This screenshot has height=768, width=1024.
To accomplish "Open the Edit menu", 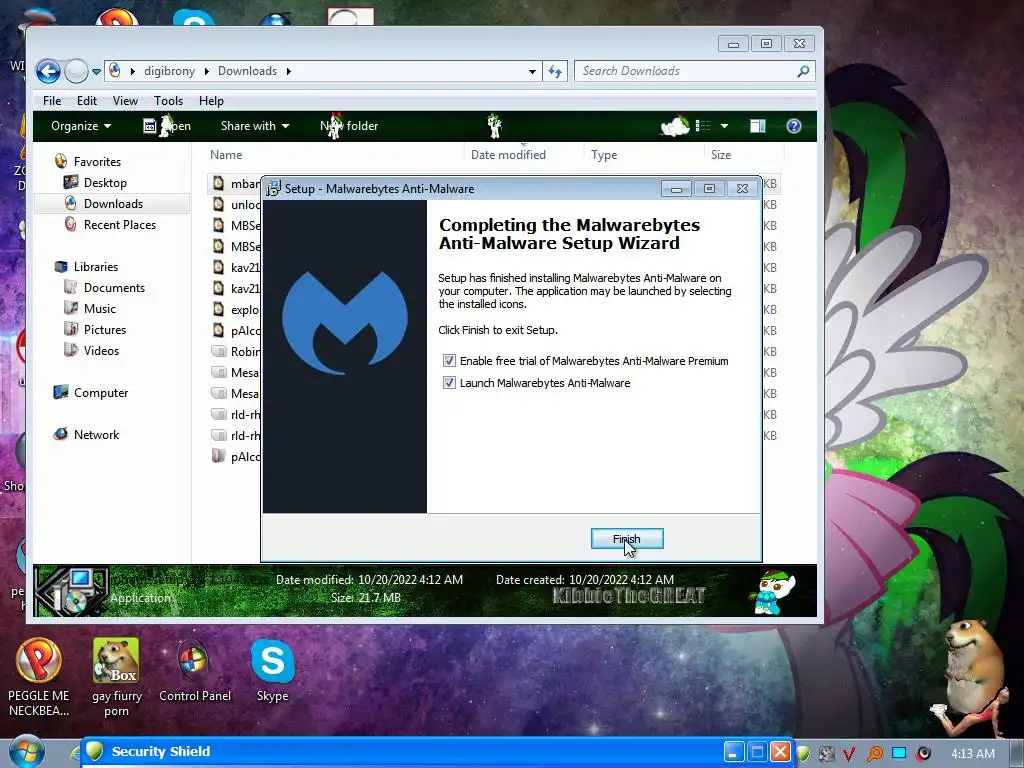I will click(x=87, y=101).
